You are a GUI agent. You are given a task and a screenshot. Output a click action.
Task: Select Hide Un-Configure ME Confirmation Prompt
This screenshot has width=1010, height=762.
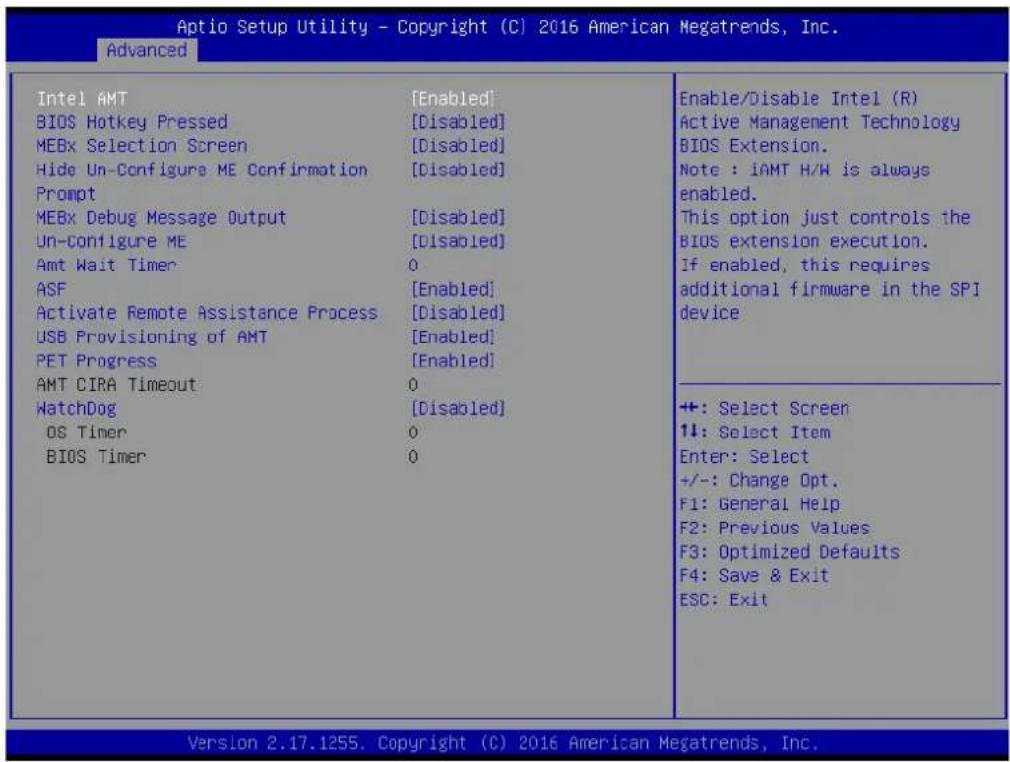click(202, 182)
